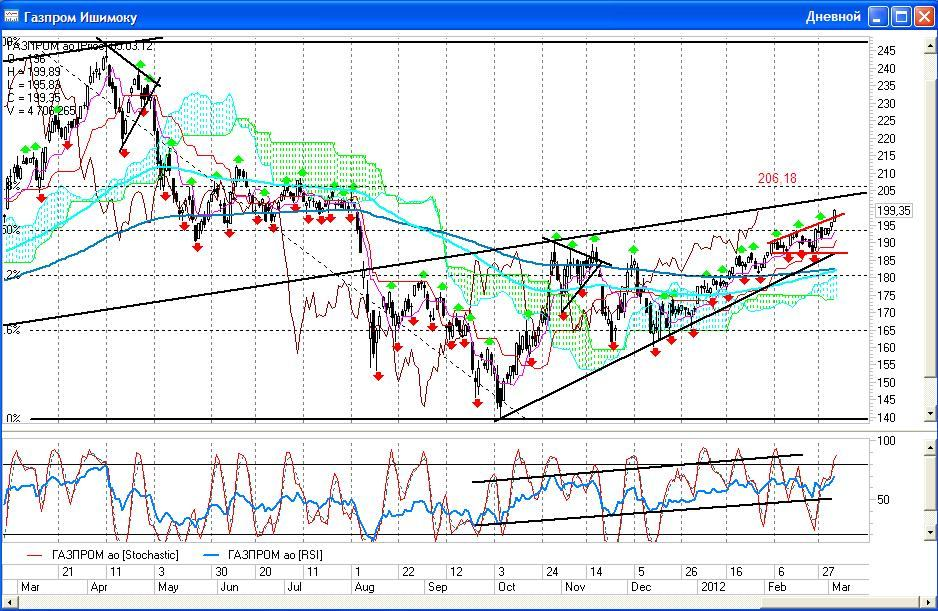
Task: Minimize the Газпром Ишимоку chart window
Action: [878, 17]
